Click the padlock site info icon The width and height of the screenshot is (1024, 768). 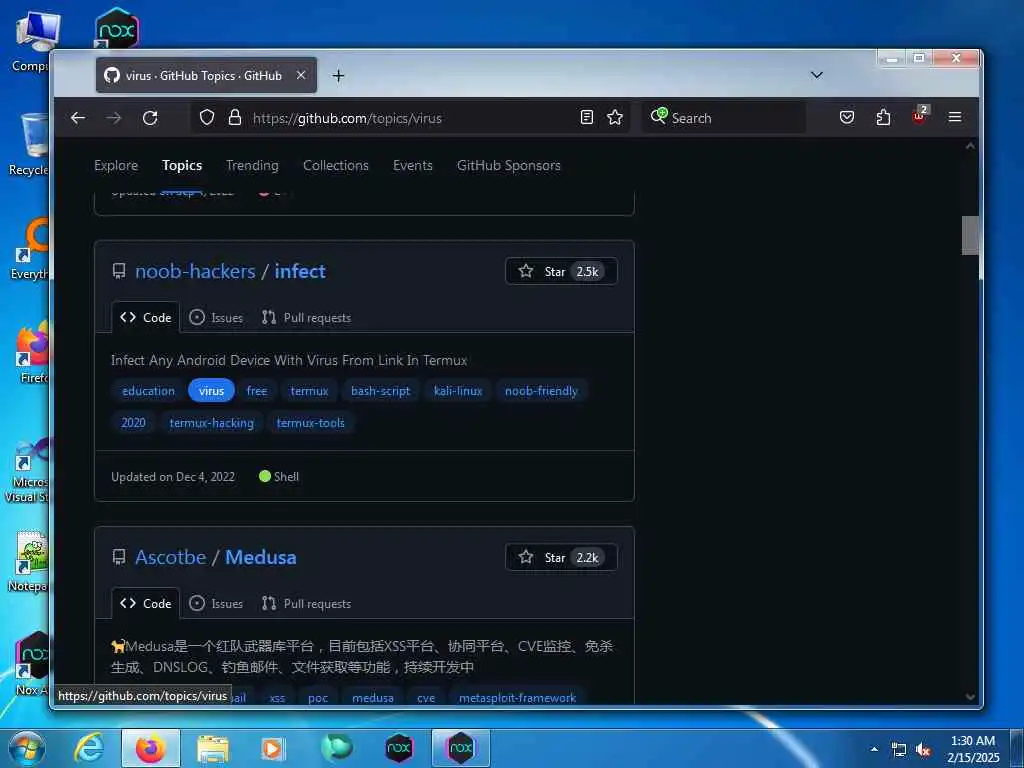tap(234, 118)
